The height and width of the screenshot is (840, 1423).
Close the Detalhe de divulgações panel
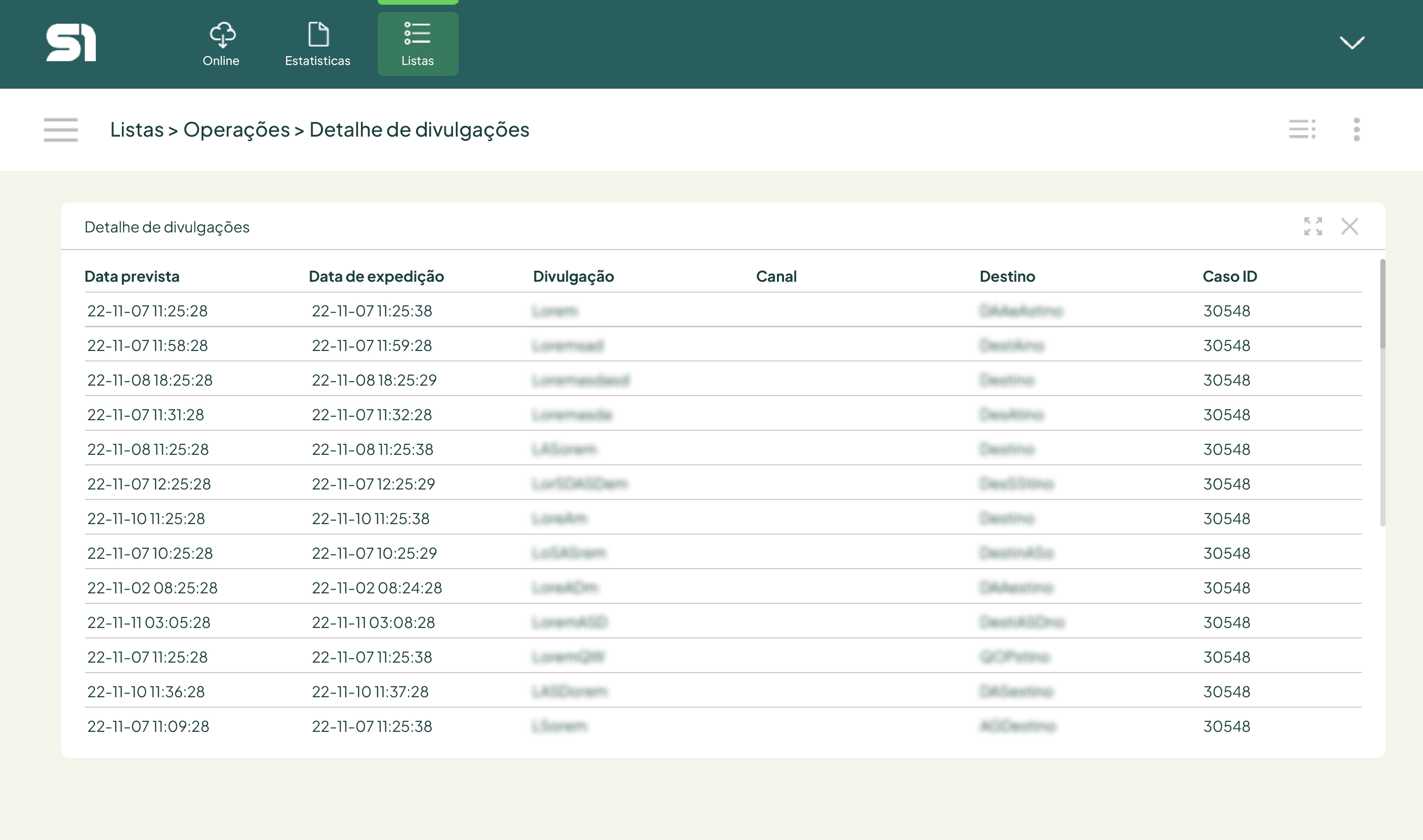click(x=1349, y=226)
